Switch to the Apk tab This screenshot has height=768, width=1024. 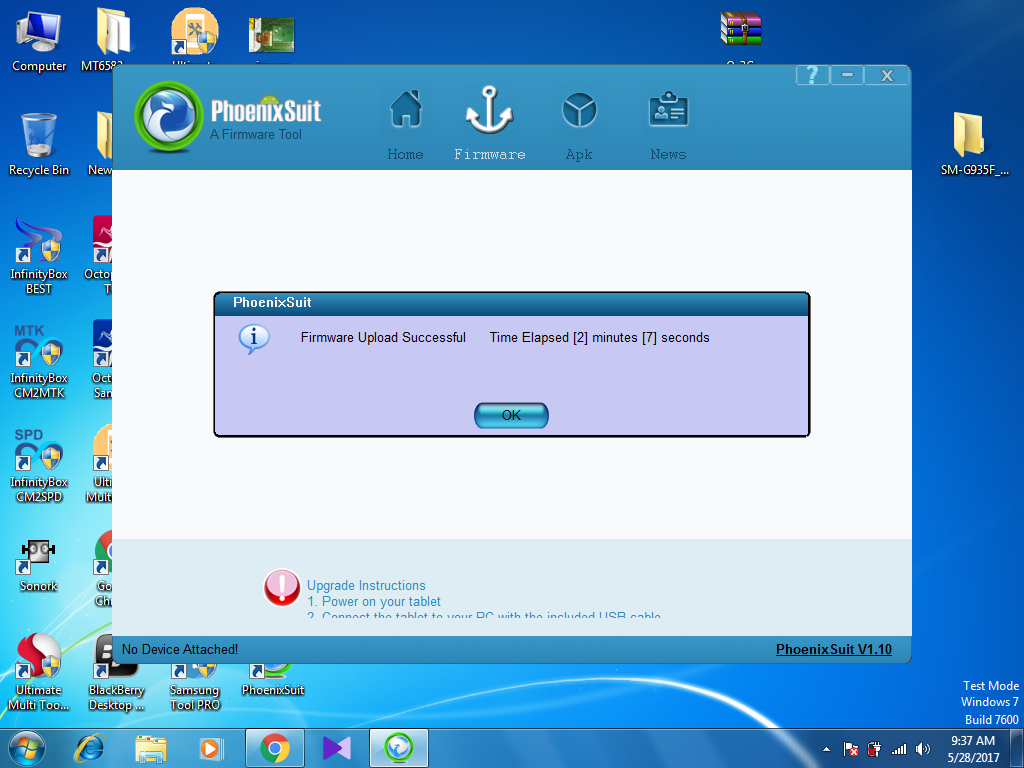[579, 124]
